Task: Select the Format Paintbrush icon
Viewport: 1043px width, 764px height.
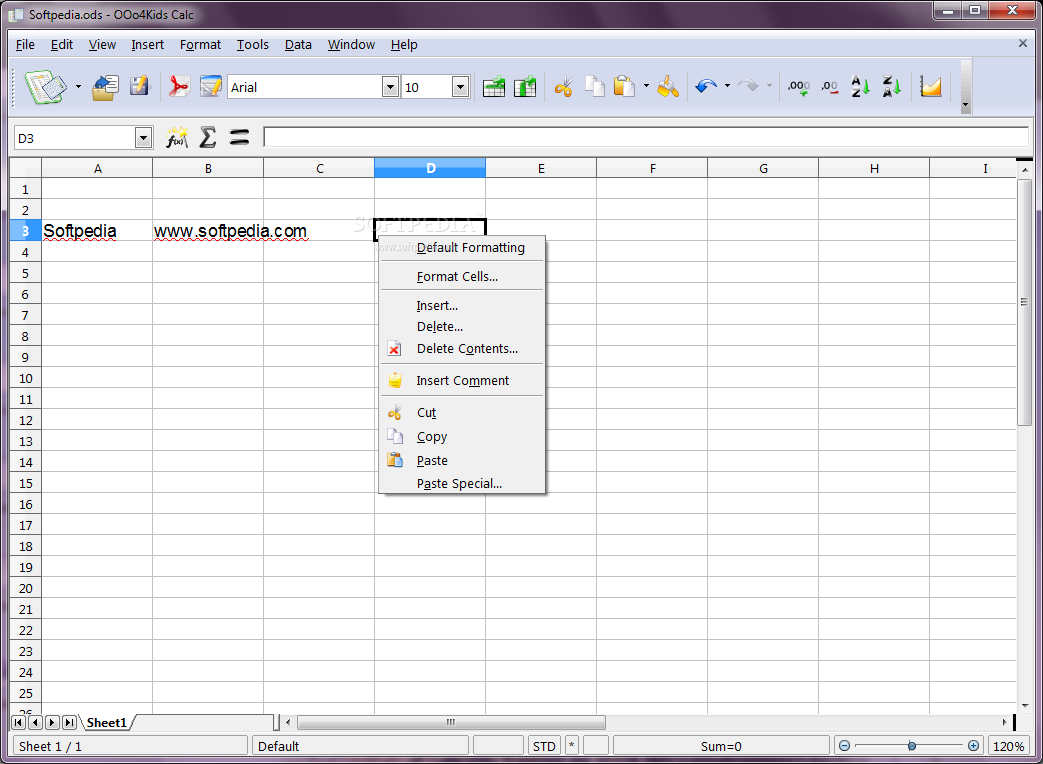Action: pyautogui.click(x=668, y=86)
